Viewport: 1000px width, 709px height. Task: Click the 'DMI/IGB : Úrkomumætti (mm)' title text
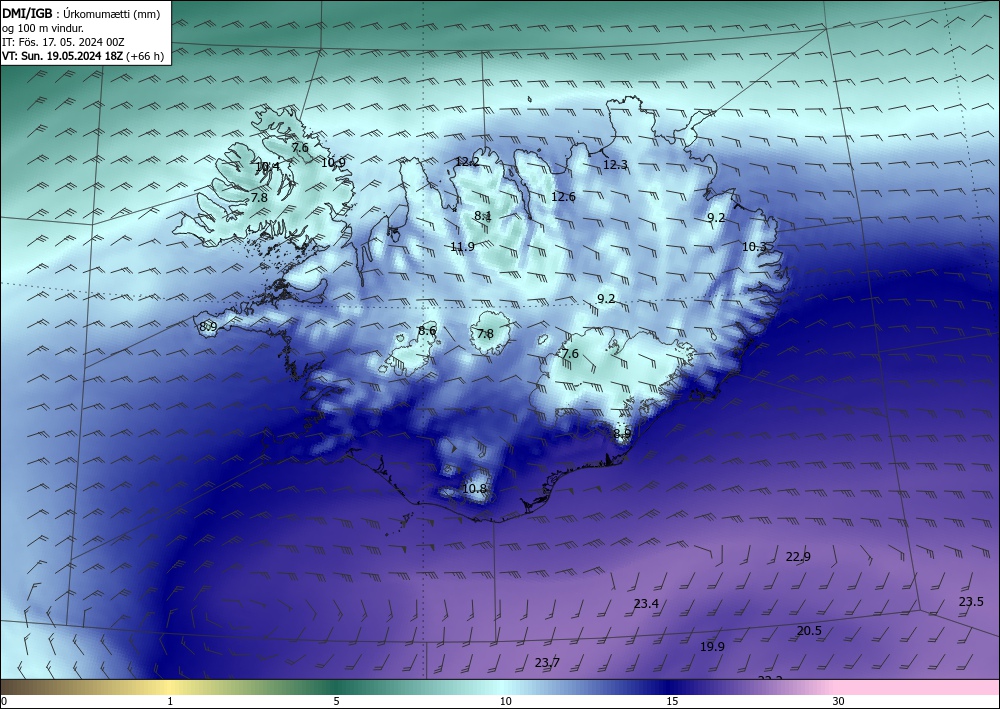click(82, 13)
